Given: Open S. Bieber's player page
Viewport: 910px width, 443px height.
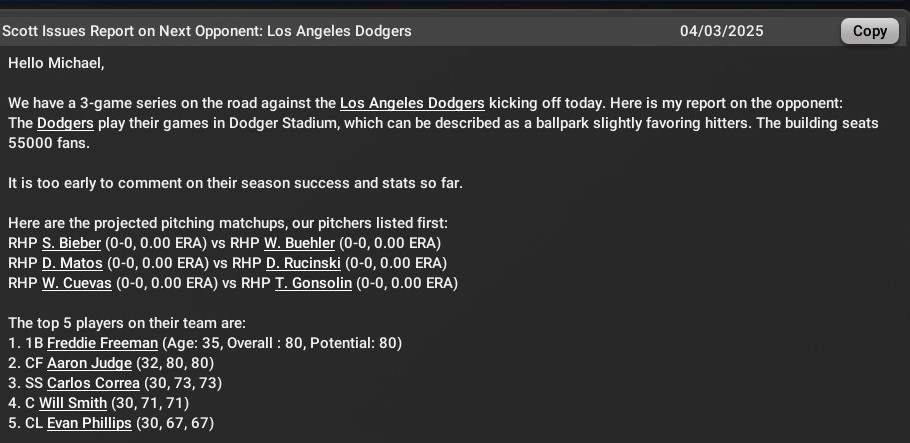Looking at the screenshot, I should 71,243.
